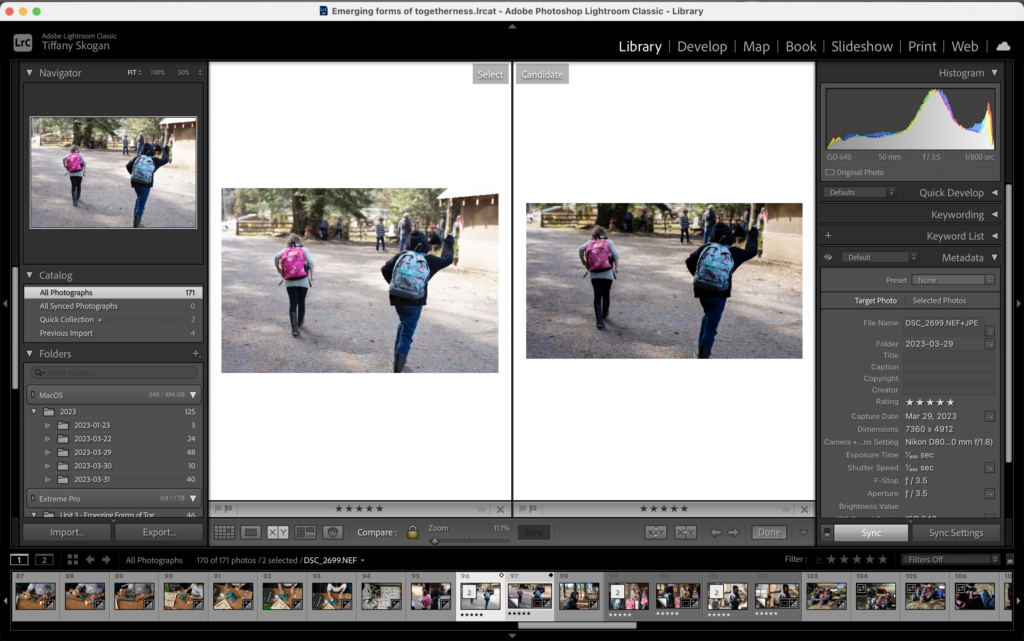Click the Export button
Image resolution: width=1024 pixels, height=641 pixels.
159,532
